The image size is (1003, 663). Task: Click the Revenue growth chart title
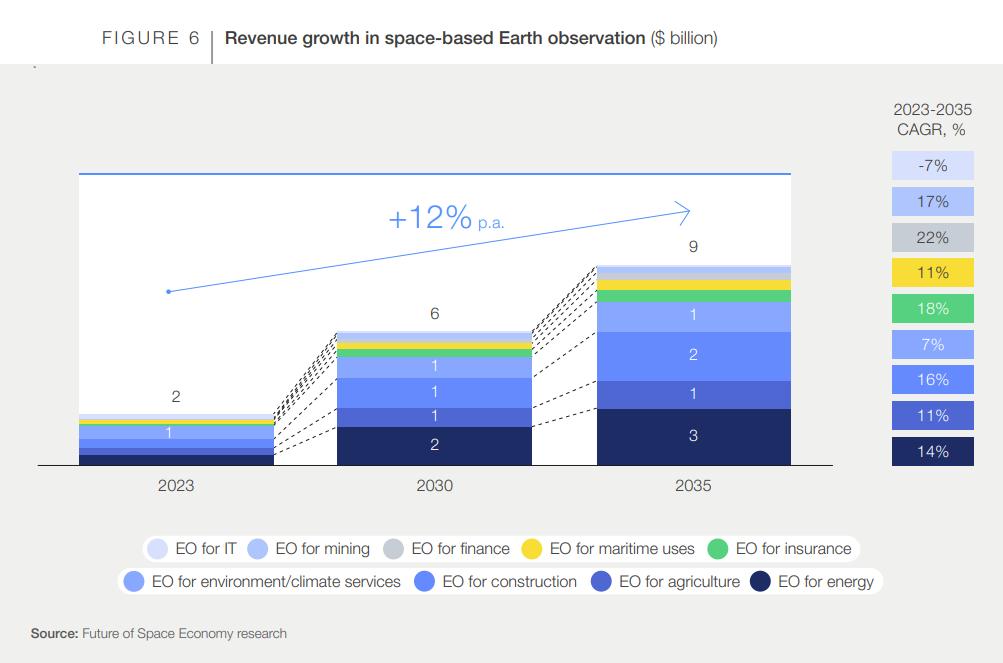pos(471,38)
